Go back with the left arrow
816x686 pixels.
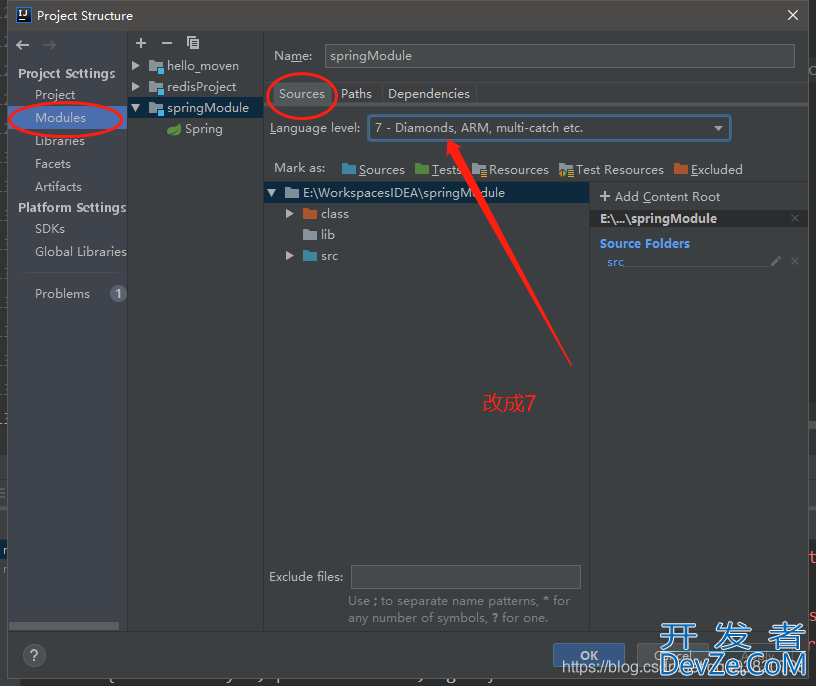(x=22, y=45)
